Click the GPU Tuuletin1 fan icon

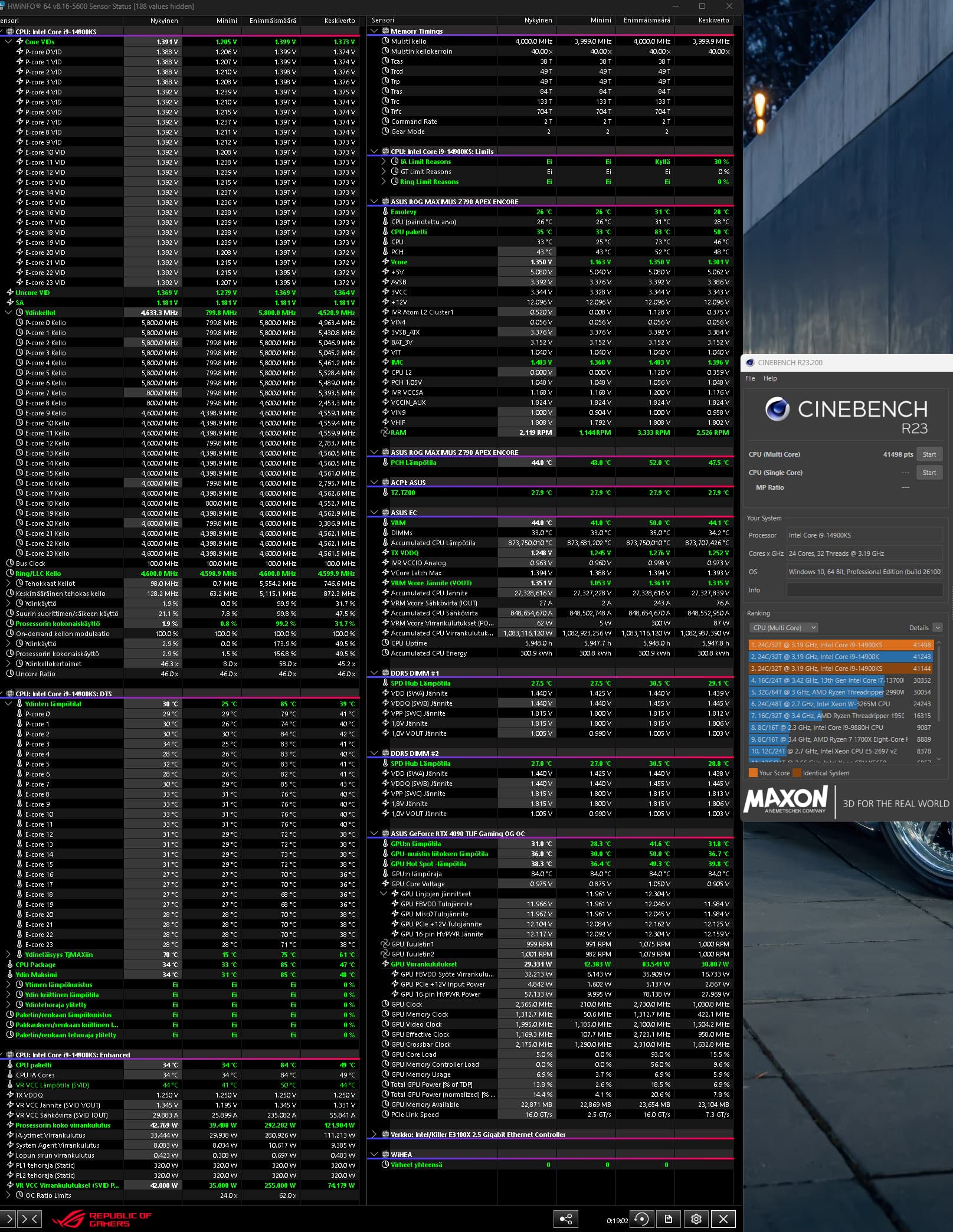point(385,944)
